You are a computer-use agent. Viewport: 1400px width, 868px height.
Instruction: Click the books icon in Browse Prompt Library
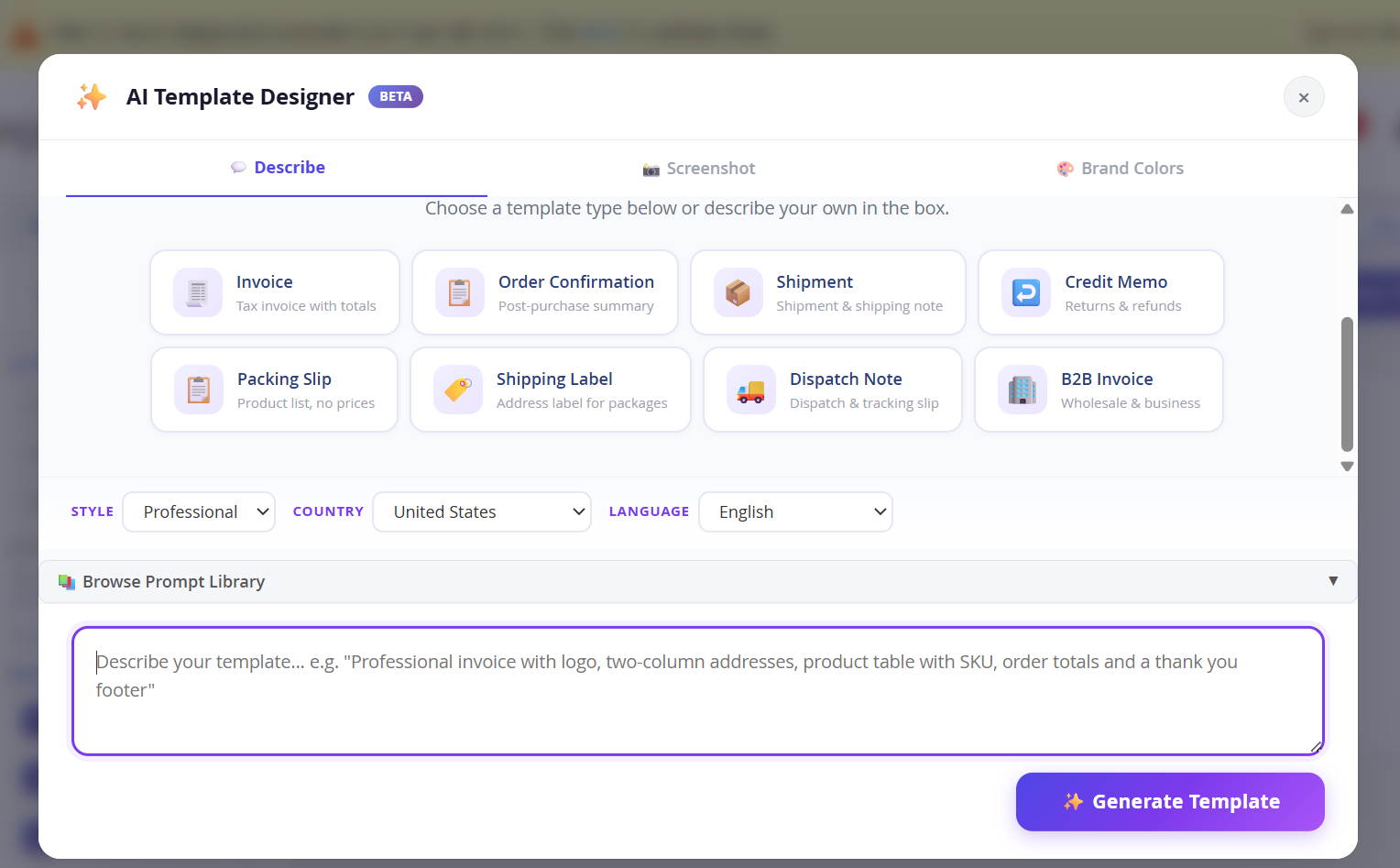67,582
